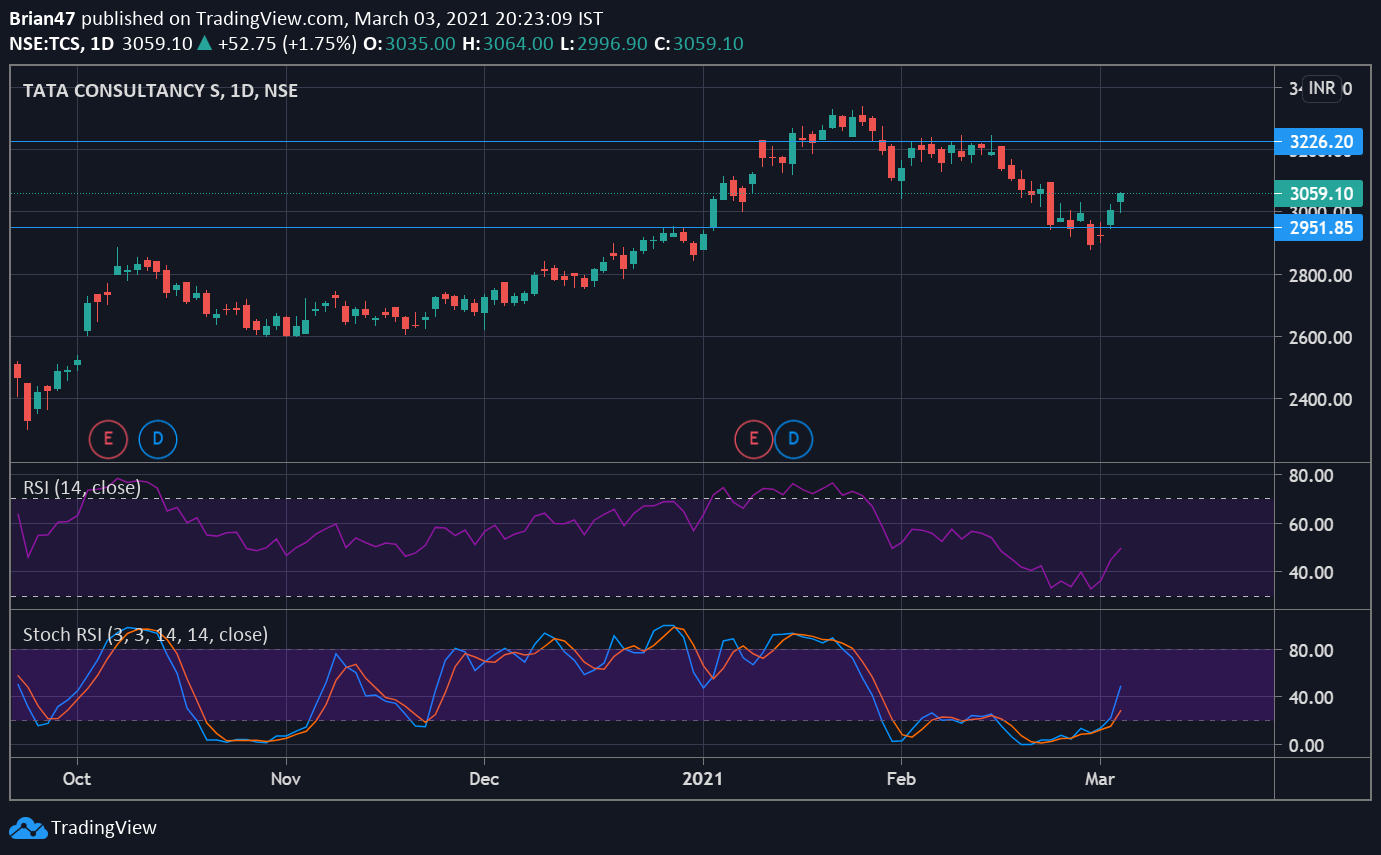The width and height of the screenshot is (1381, 855).
Task: Click the Dividend 'D' marker below January 2021 candles
Action: pos(794,438)
